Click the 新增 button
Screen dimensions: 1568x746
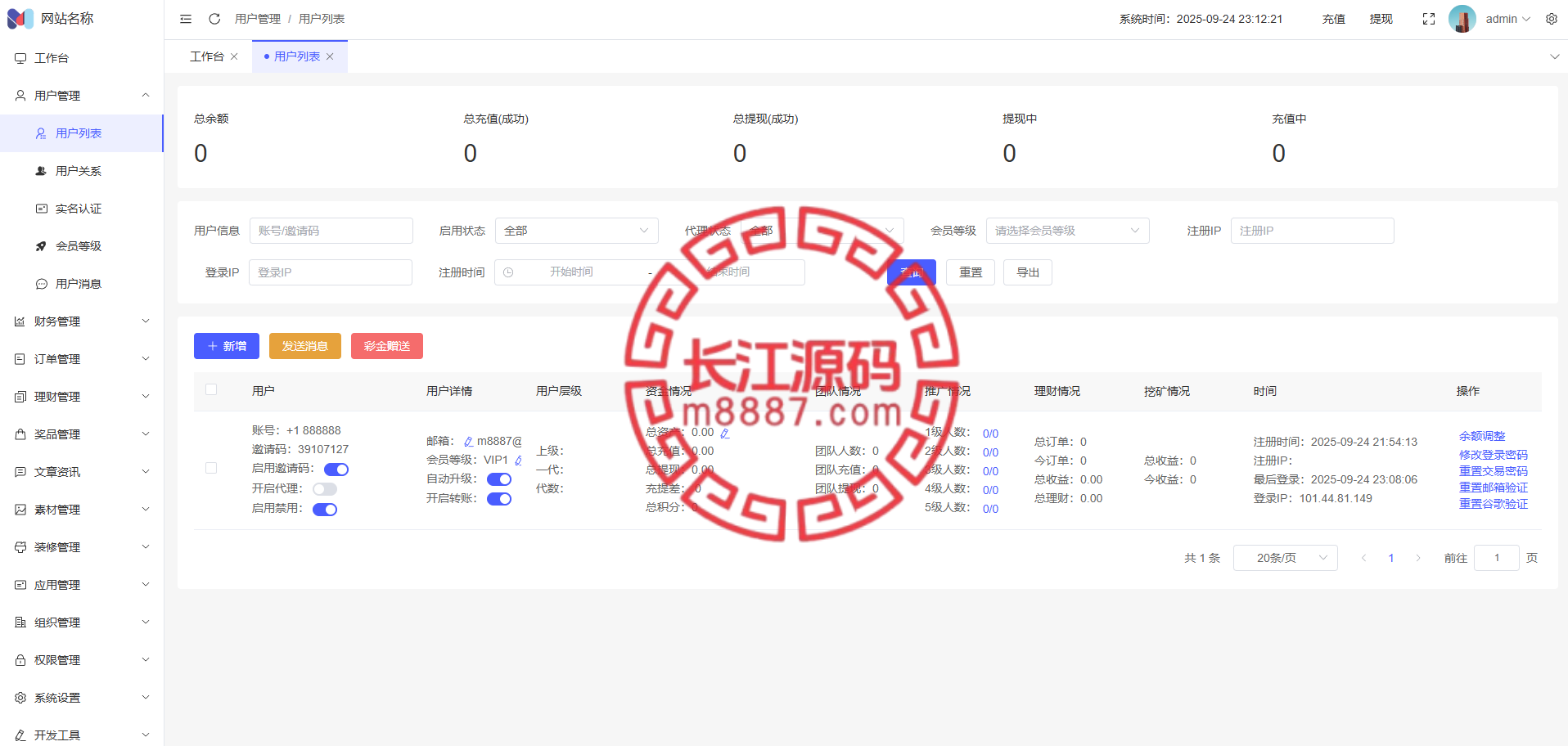227,346
